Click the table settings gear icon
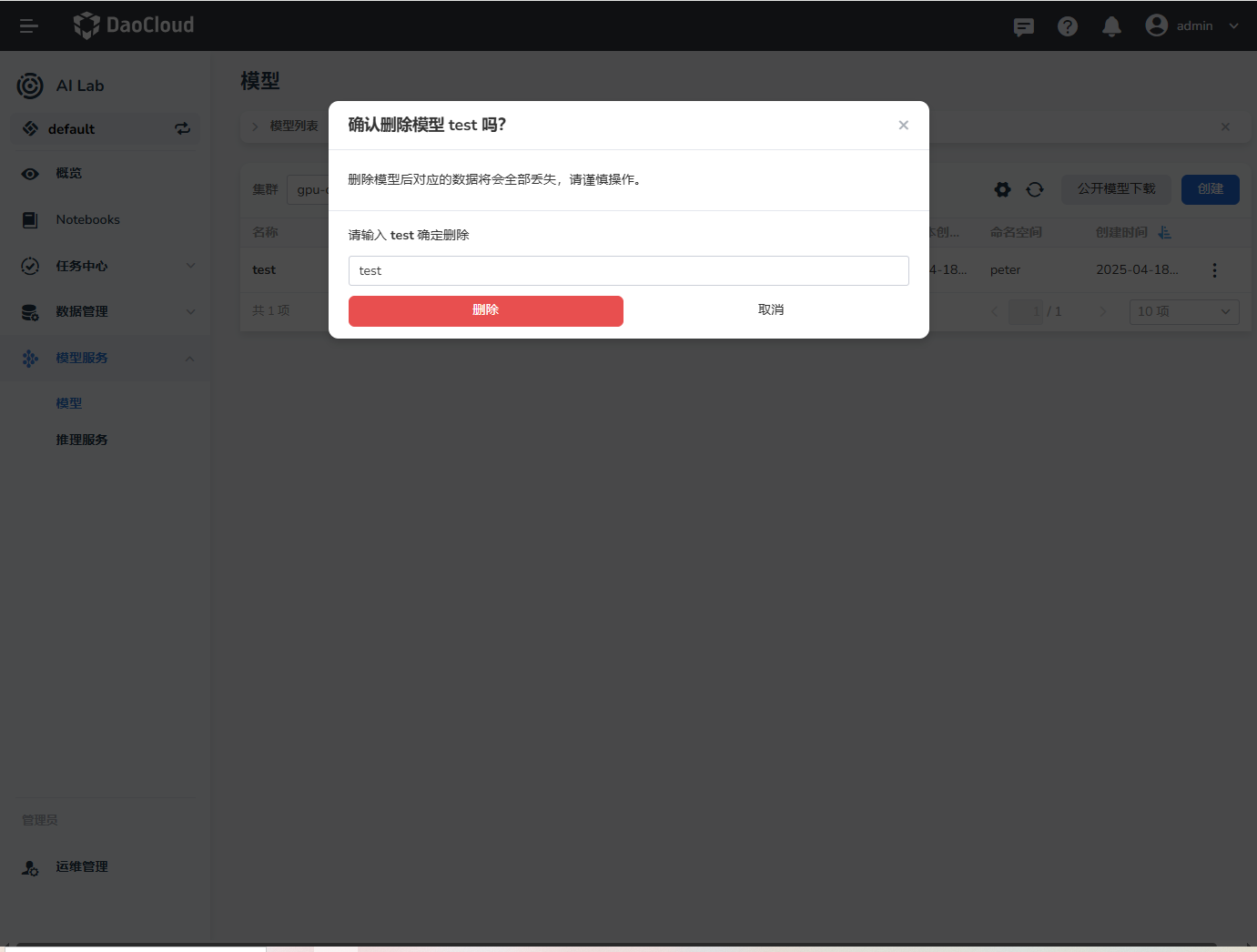This screenshot has height=952, width=1257. point(1002,189)
